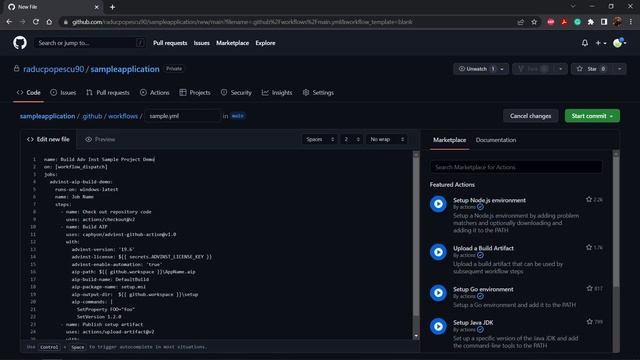The image size is (640, 360).
Task: Click the star icon next to Setup Go environment
Action: coord(589,288)
